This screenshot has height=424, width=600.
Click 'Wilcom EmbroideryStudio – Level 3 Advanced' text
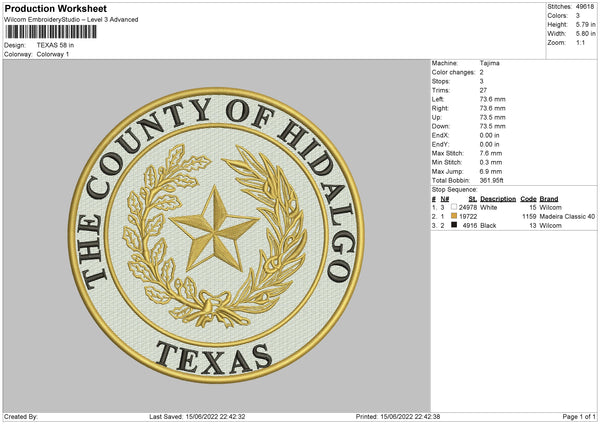pyautogui.click(x=71, y=20)
